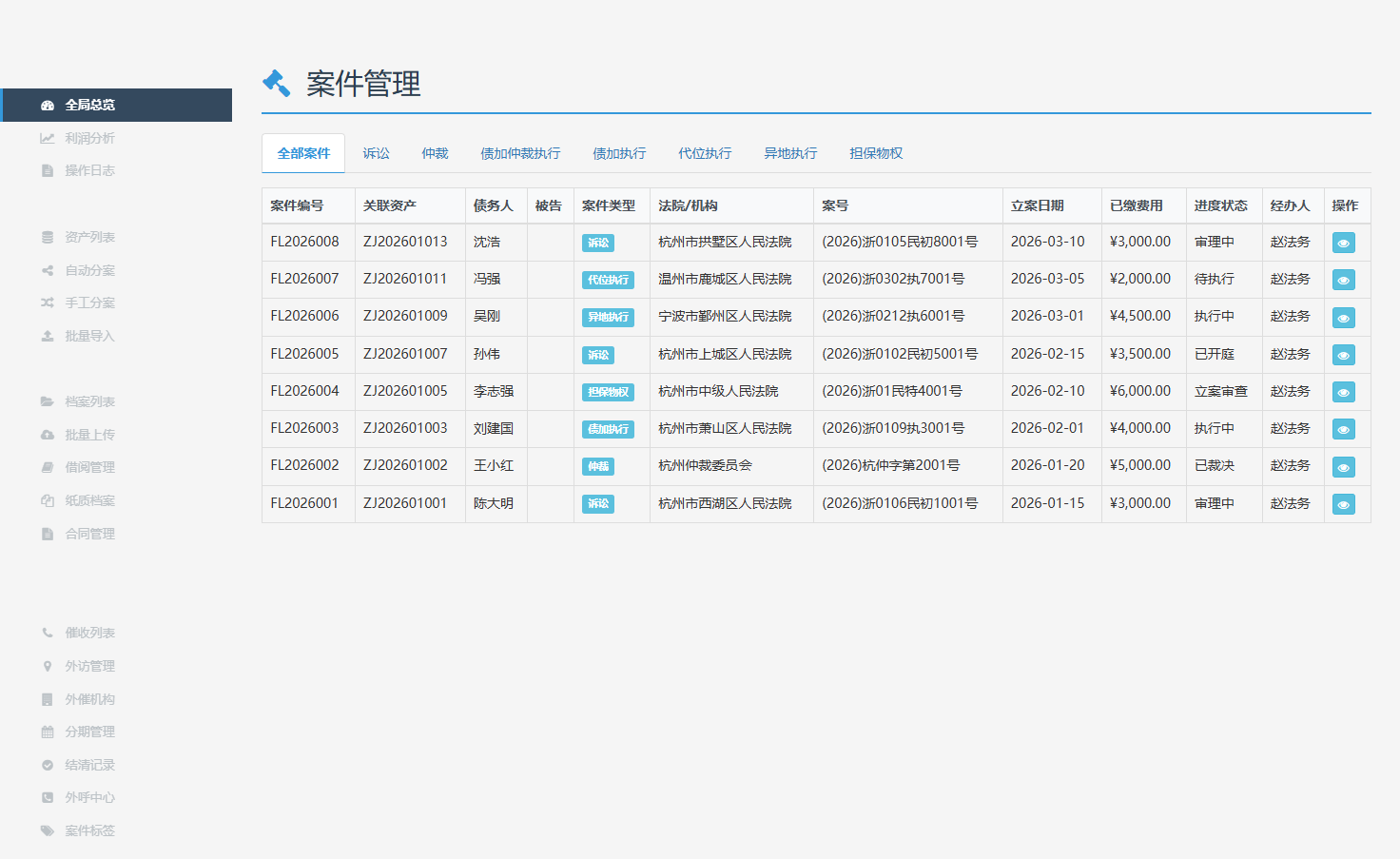1400x859 pixels.
Task: View details of case FL2026001
Action: click(x=1344, y=504)
